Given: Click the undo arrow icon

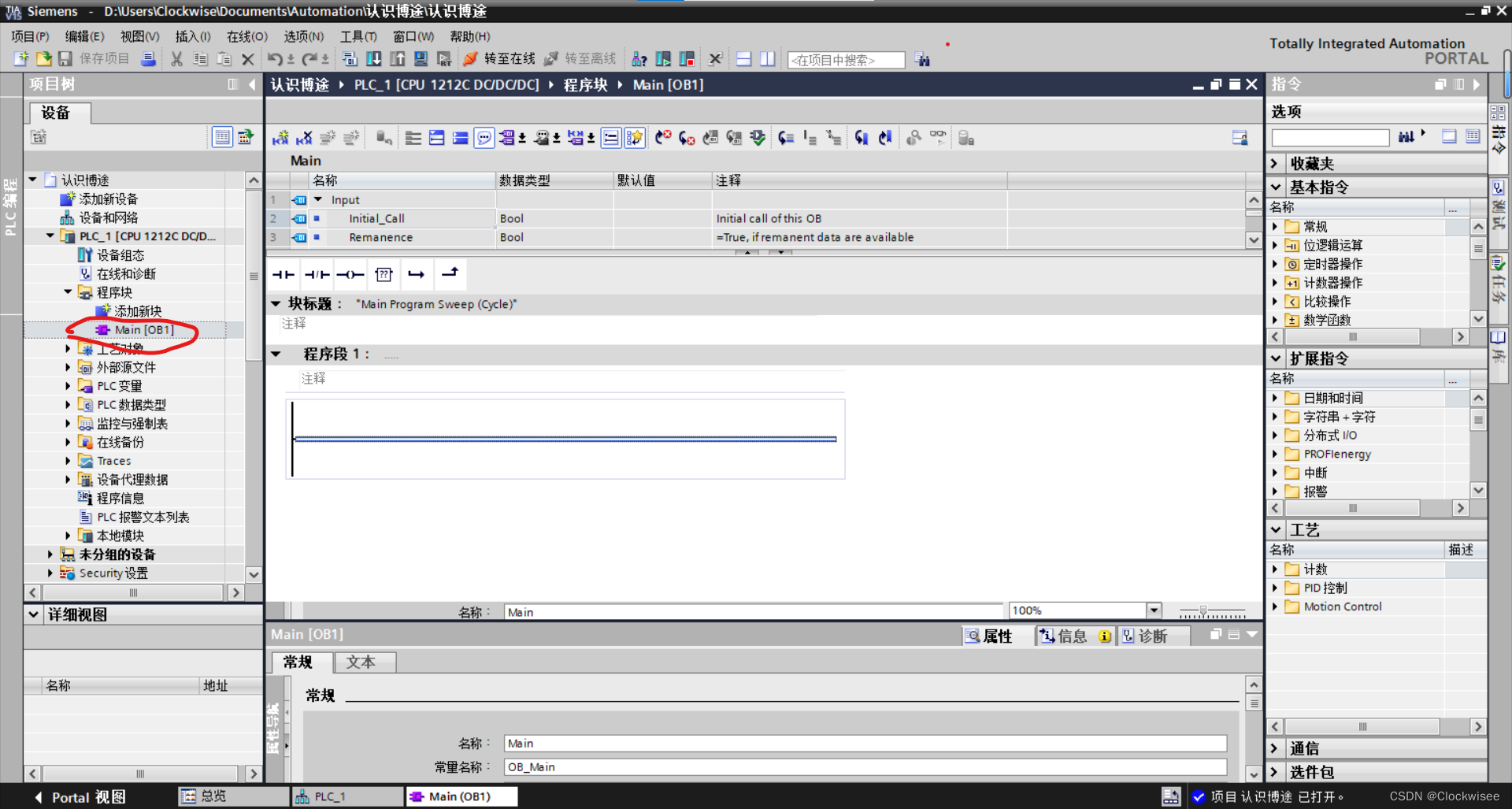Looking at the screenshot, I should pos(275,59).
